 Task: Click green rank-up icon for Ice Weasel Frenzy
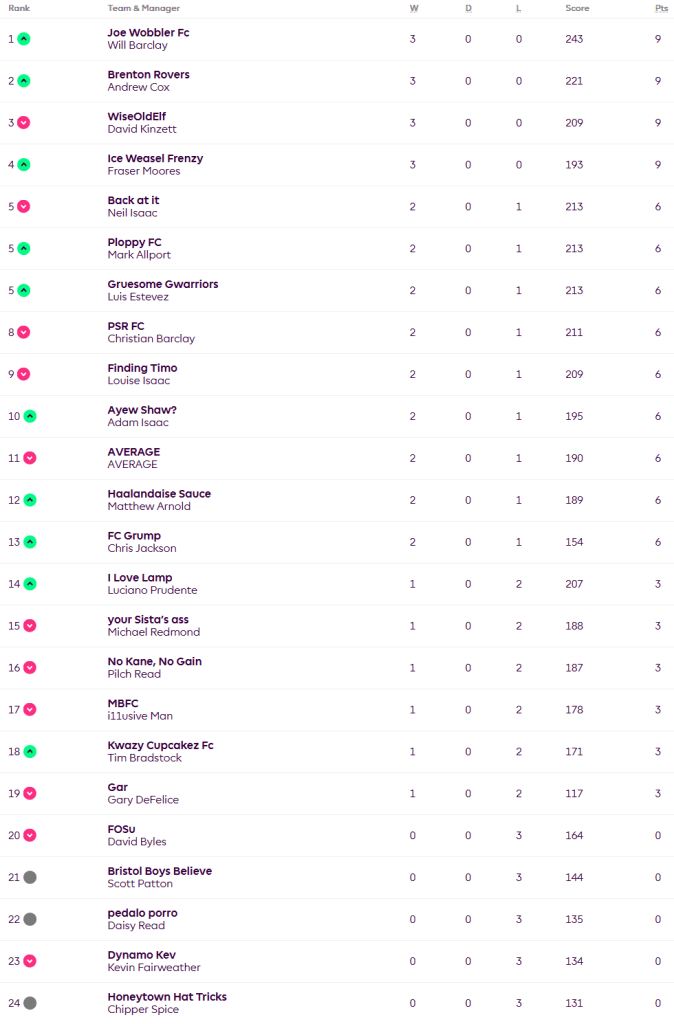coord(24,165)
